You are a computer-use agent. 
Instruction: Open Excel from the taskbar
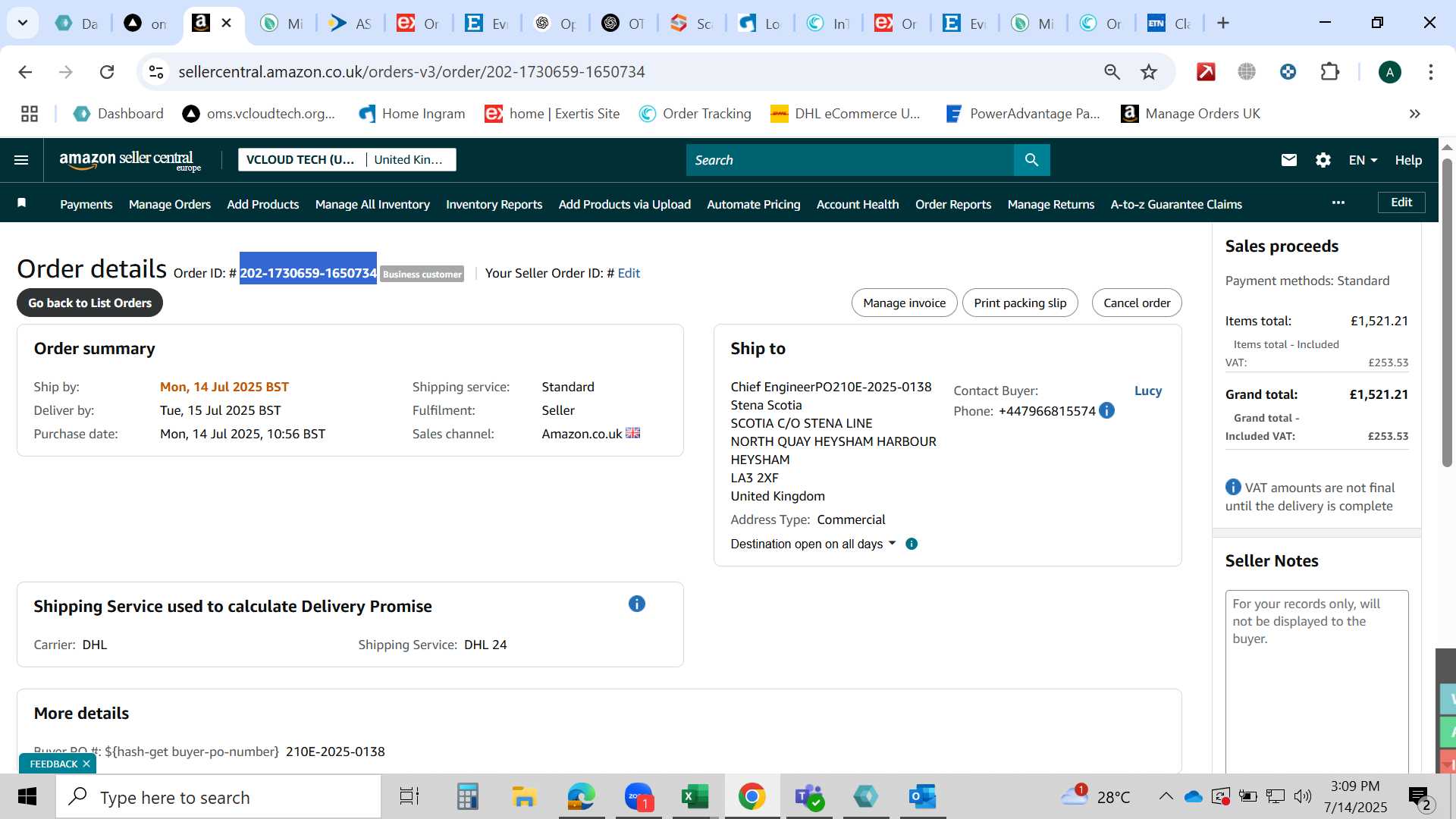pos(694,797)
